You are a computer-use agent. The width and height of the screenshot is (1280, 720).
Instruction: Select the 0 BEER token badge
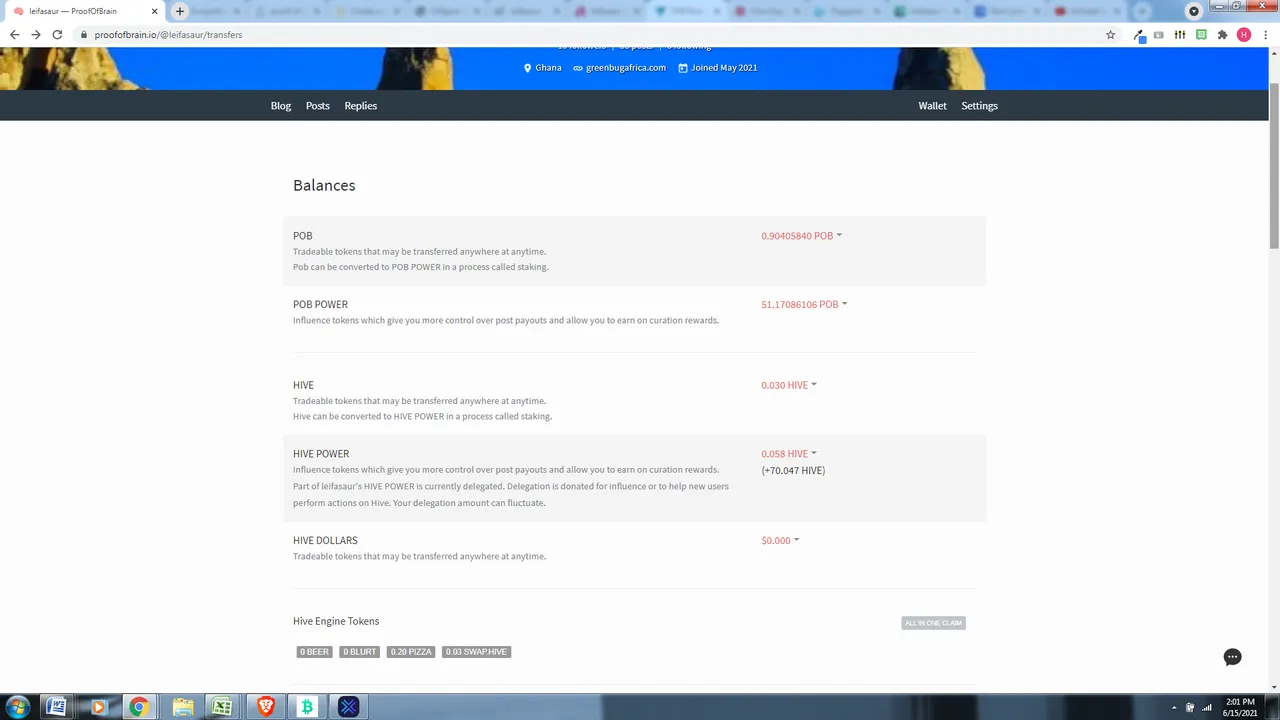(314, 652)
